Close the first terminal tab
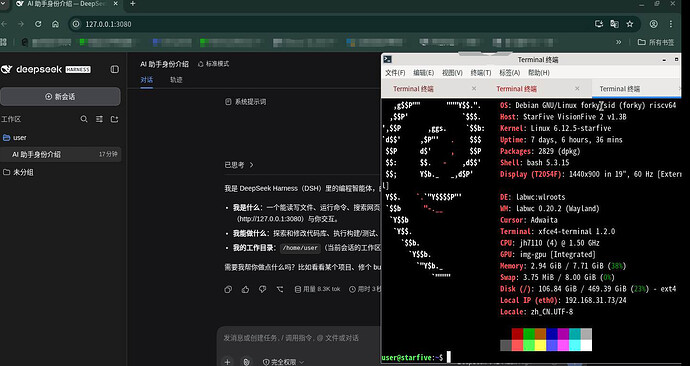690x366 pixels. 474,88
